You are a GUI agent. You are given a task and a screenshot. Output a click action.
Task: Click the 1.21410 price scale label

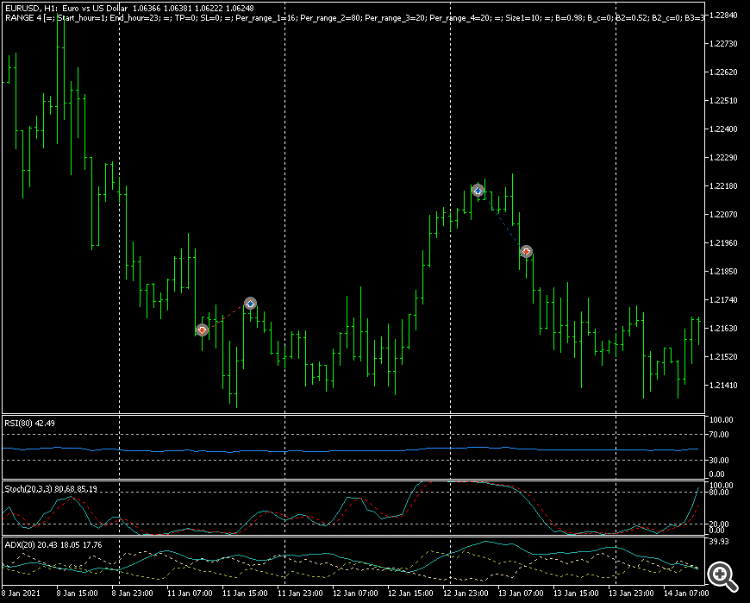722,385
